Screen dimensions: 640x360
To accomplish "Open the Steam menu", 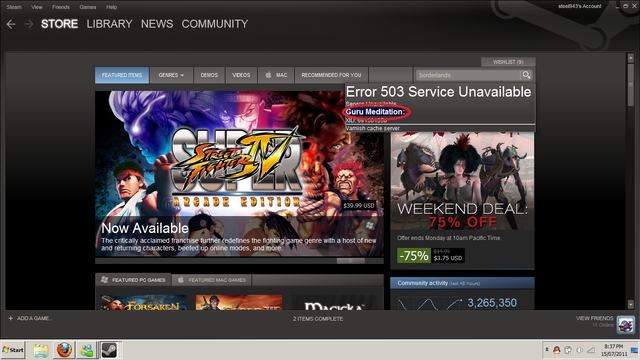I will pyautogui.click(x=14, y=7).
